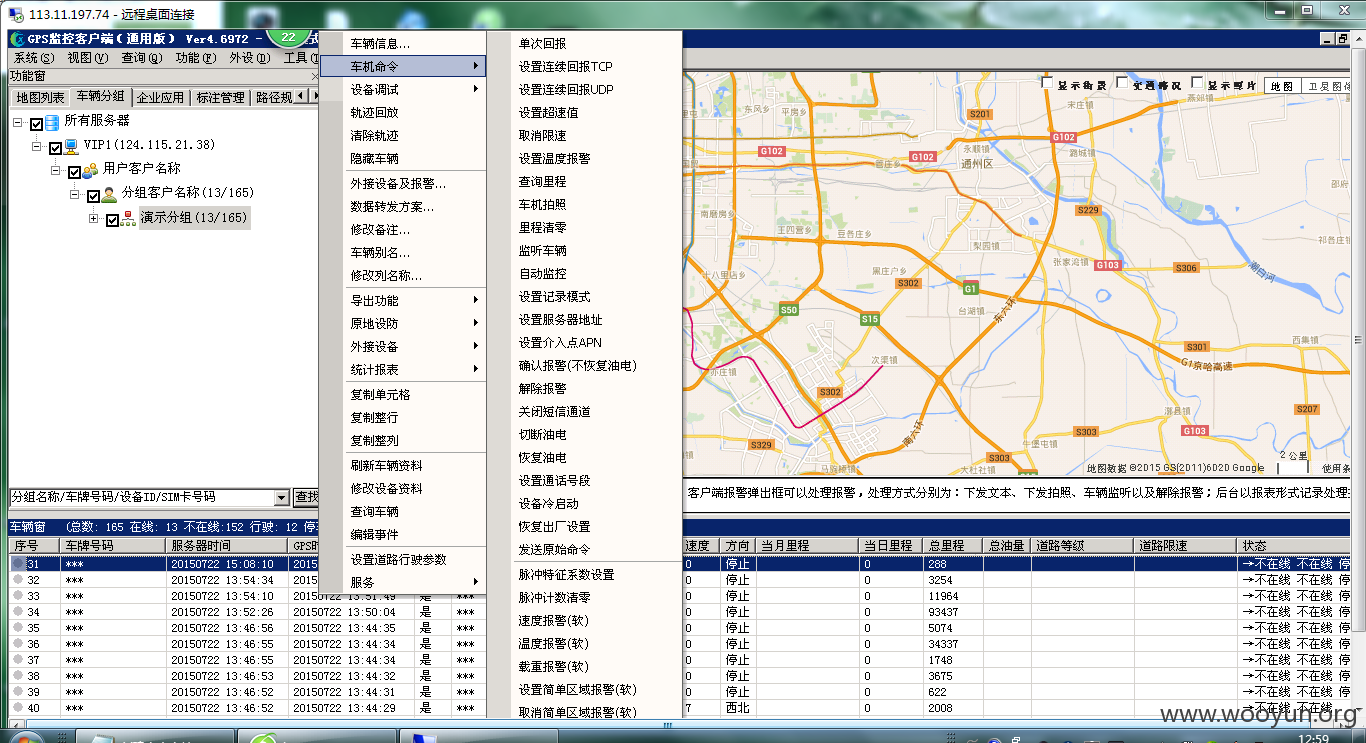Enable the 显示照片 checkbox on map
The height and width of the screenshot is (743, 1366).
point(1196,82)
